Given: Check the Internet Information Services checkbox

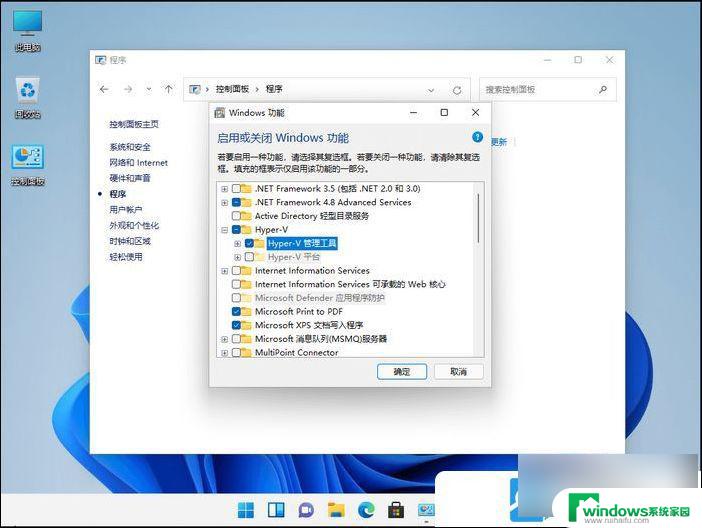Looking at the screenshot, I should click(x=236, y=270).
